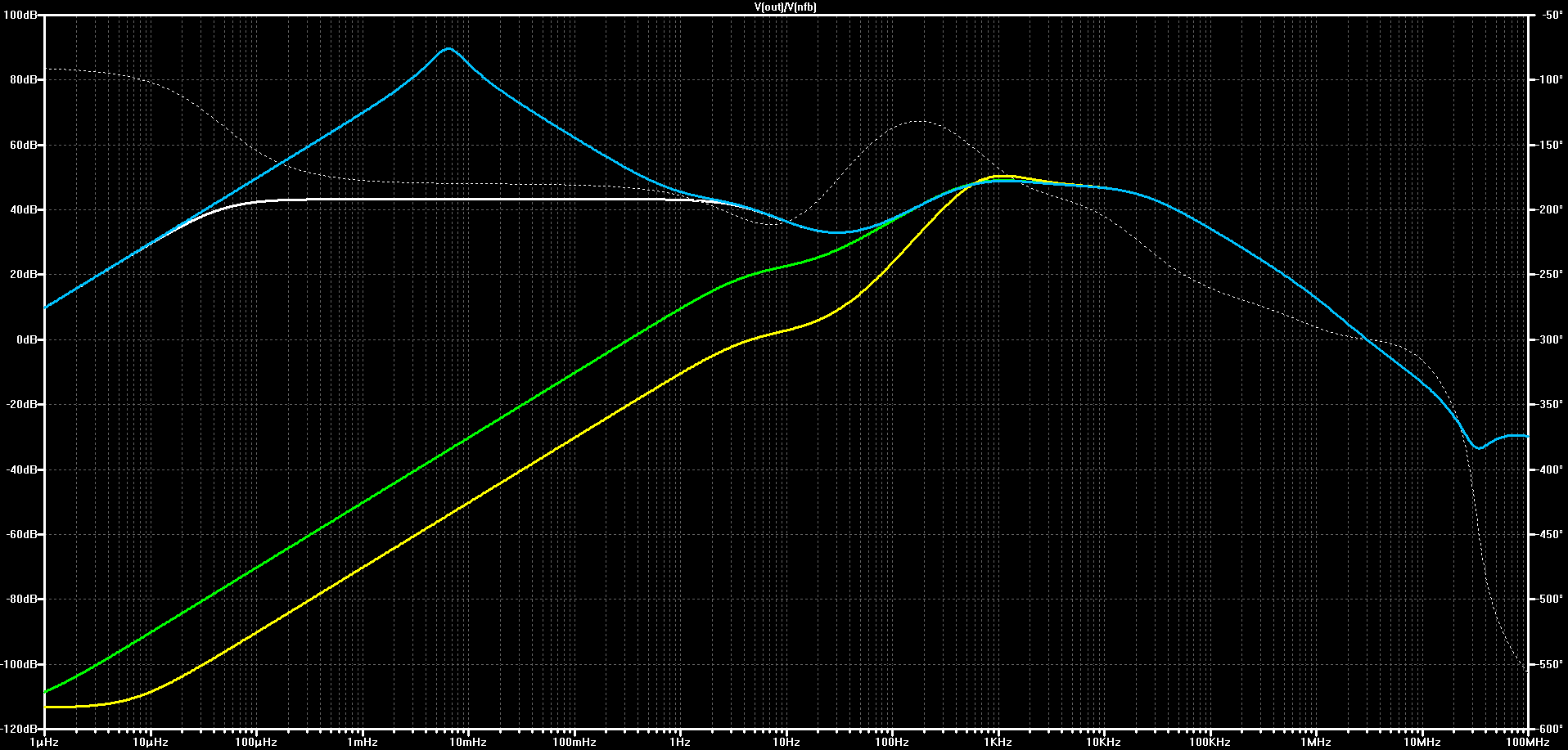
Task: Select the "-100dB" gain axis label
Action: click(x=19, y=665)
